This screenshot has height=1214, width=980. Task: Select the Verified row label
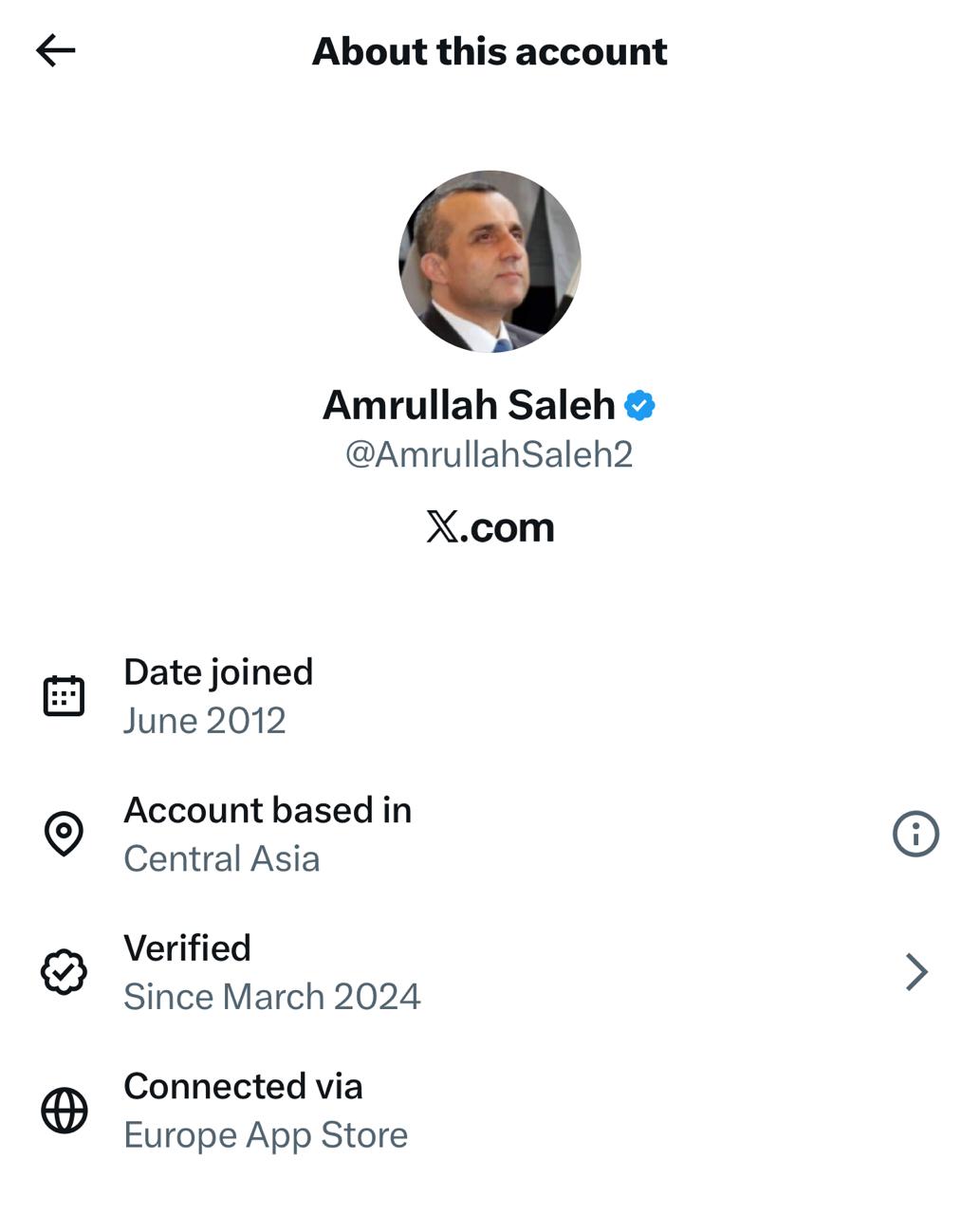tap(187, 947)
